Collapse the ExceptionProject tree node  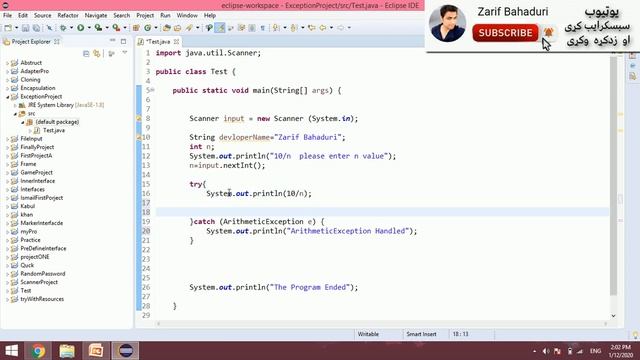(x=7, y=97)
